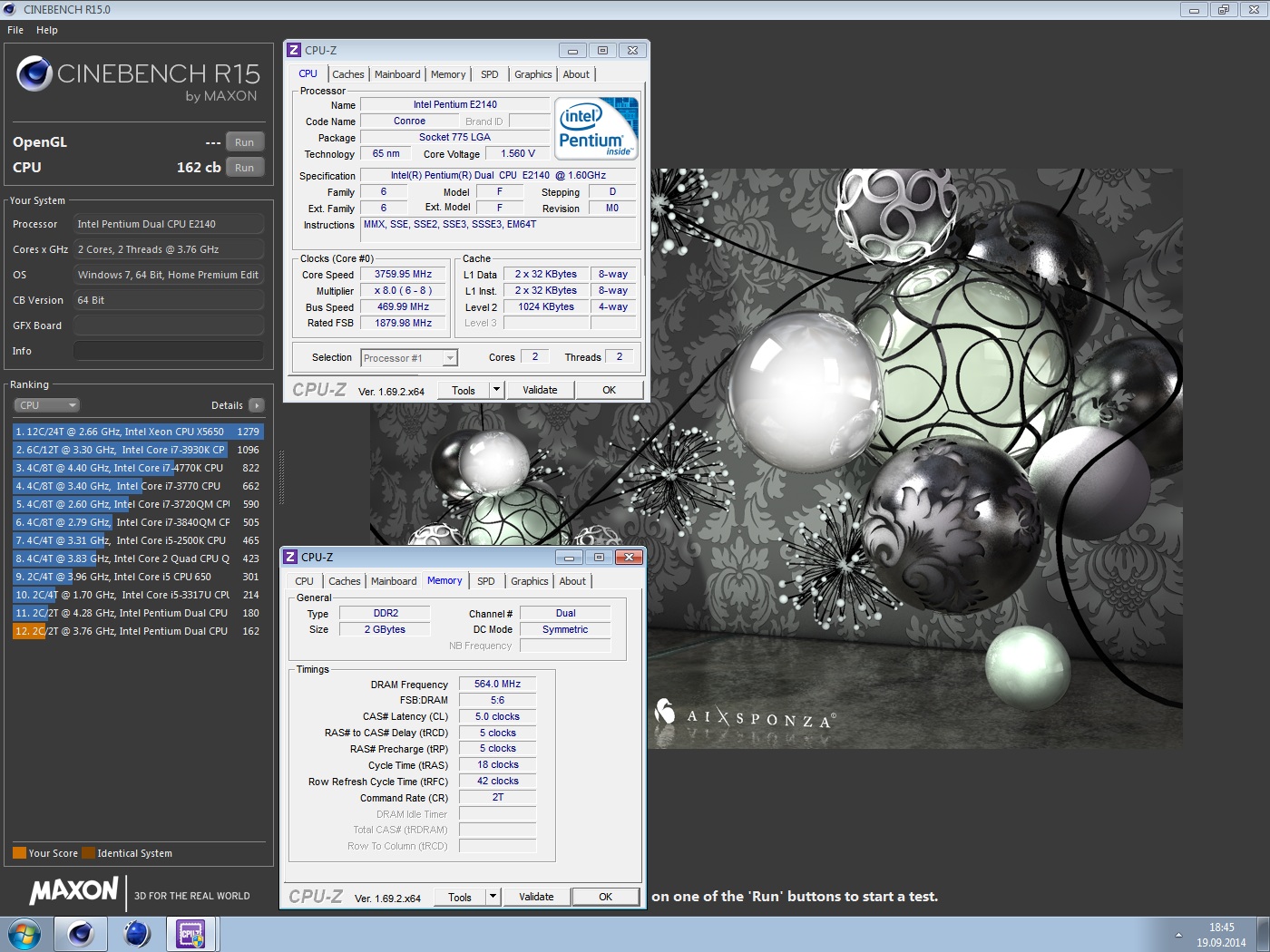The height and width of the screenshot is (952, 1270).
Task: Select ranking row Core i5-2500K
Action: coord(138,540)
